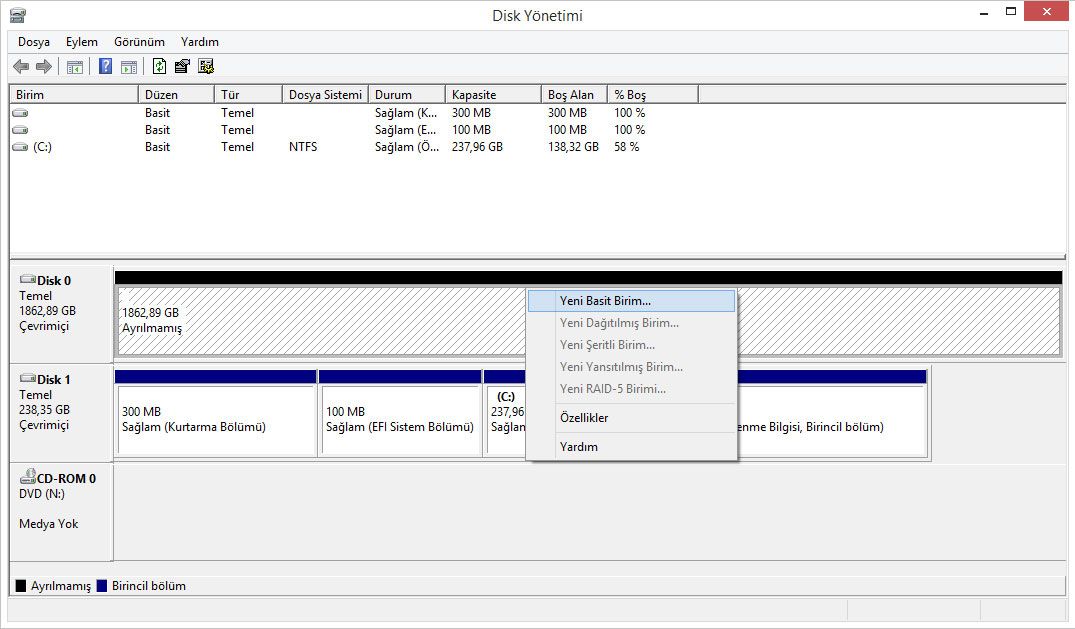Click the show/hide console tree icon
This screenshot has height=629, width=1075.
75,67
